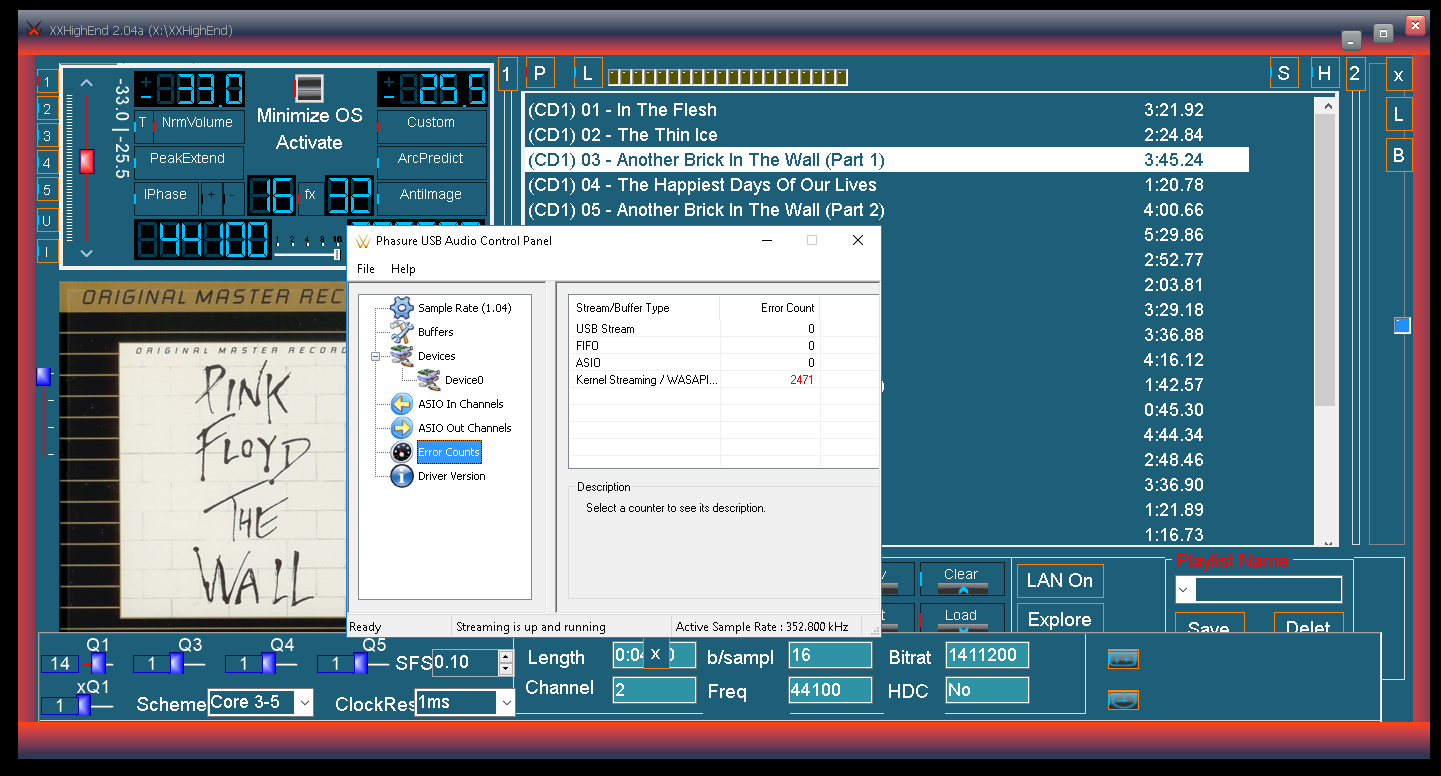The width and height of the screenshot is (1441, 776).
Task: Click the Kernel Streaming / WASAPI error row
Action: click(x=695, y=380)
